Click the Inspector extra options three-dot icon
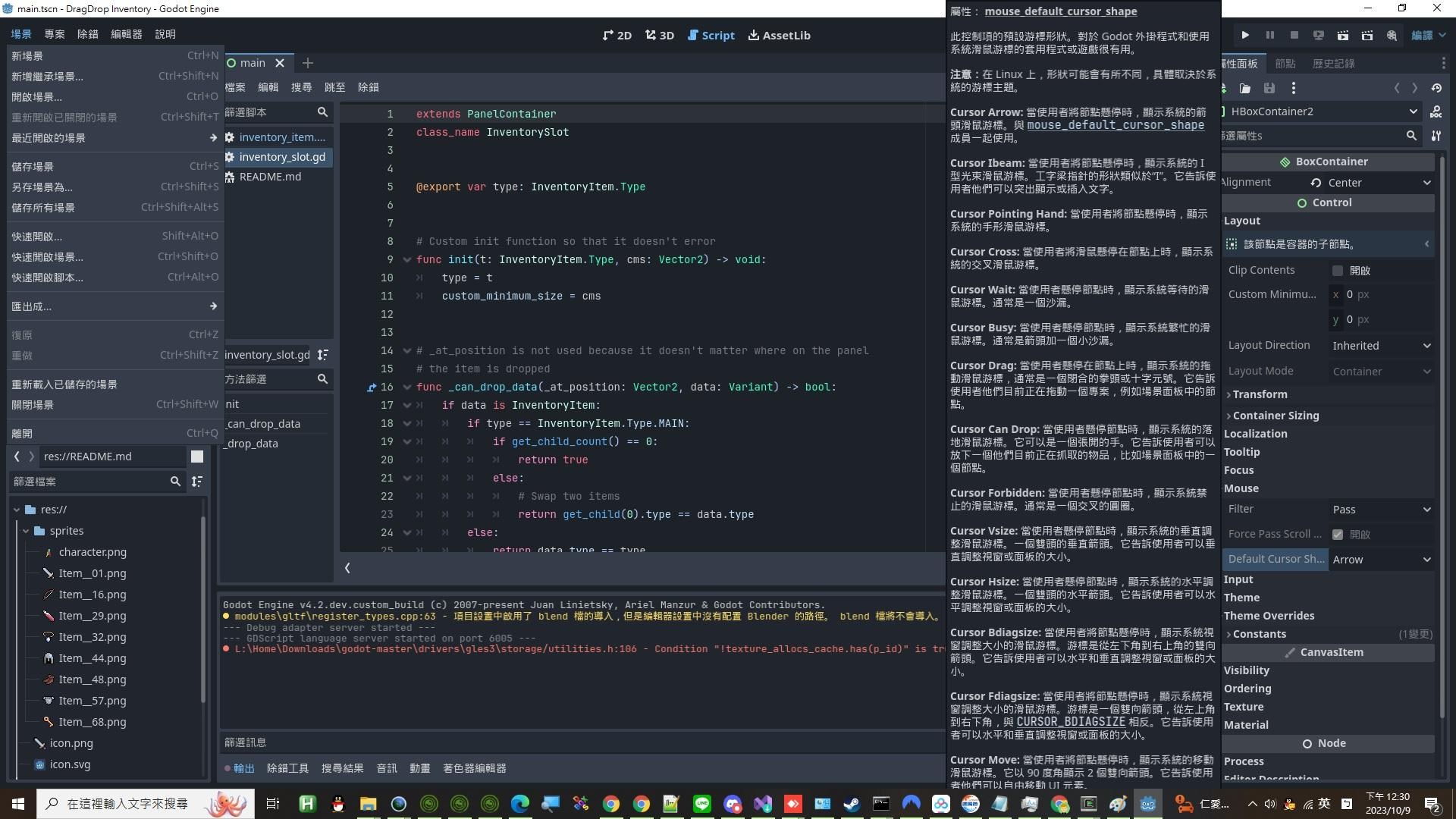 pos(1294,88)
